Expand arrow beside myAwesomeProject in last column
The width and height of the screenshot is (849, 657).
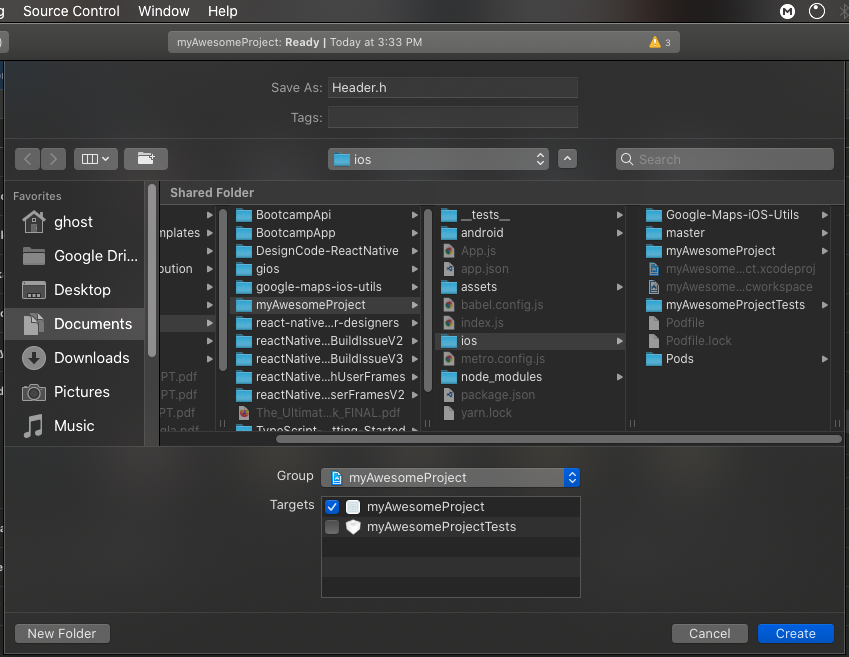click(825, 251)
